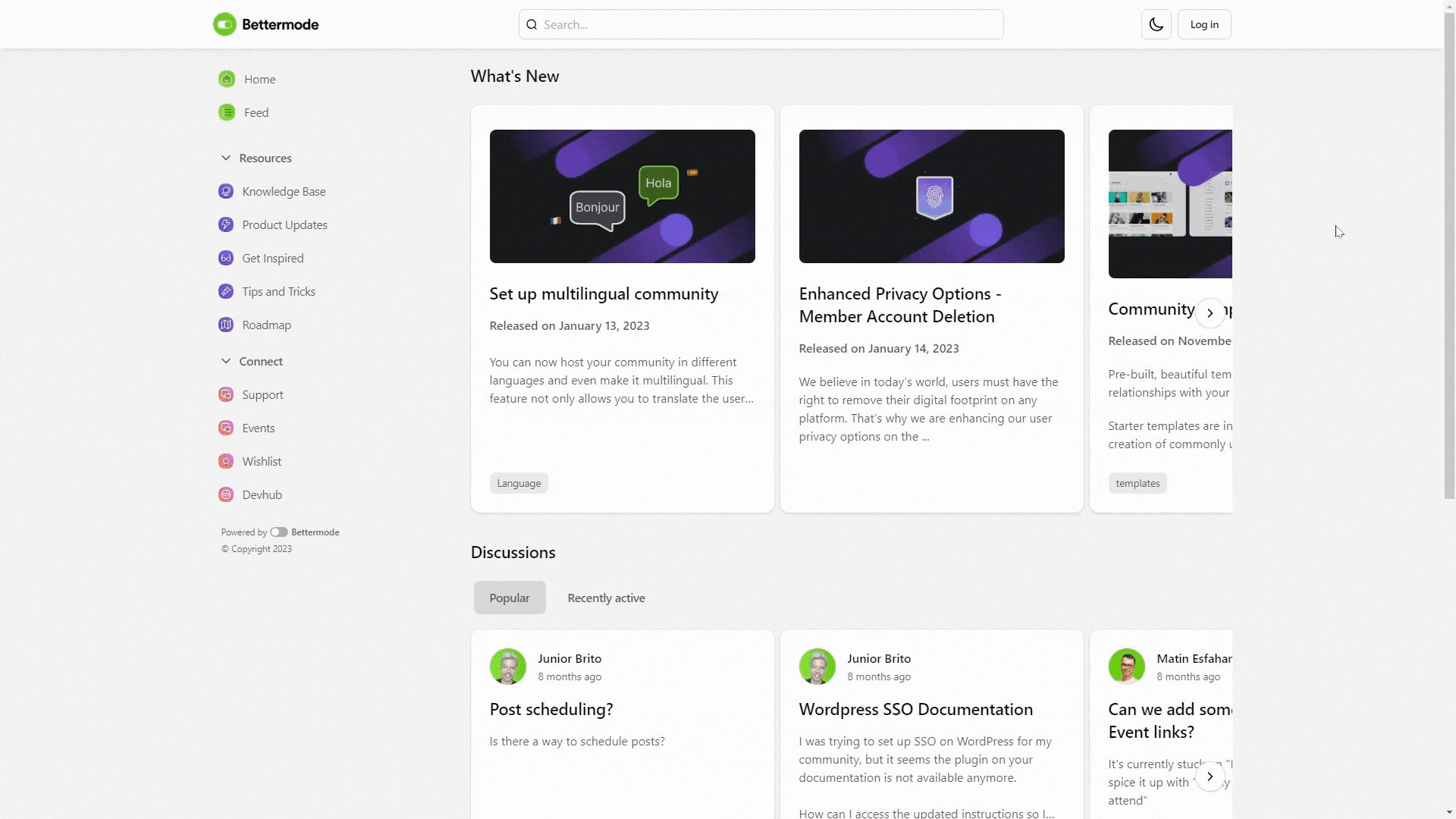The width and height of the screenshot is (1456, 819).
Task: Open the Home menu item
Action: (x=258, y=79)
